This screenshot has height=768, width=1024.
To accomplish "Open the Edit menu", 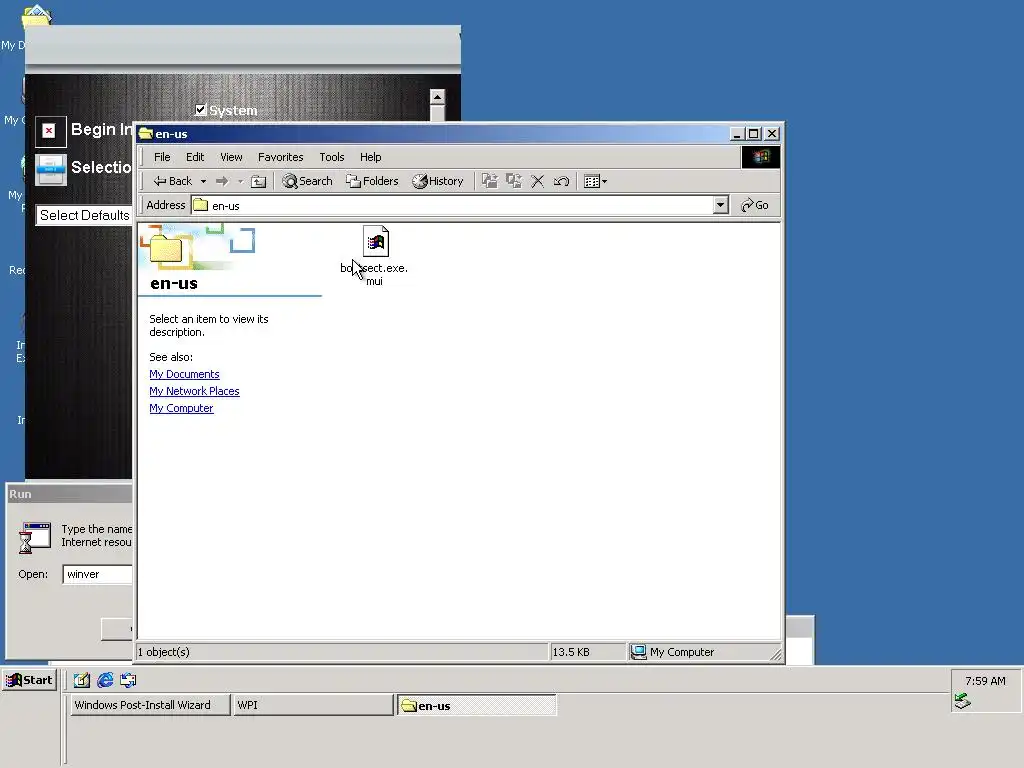I will [195, 157].
